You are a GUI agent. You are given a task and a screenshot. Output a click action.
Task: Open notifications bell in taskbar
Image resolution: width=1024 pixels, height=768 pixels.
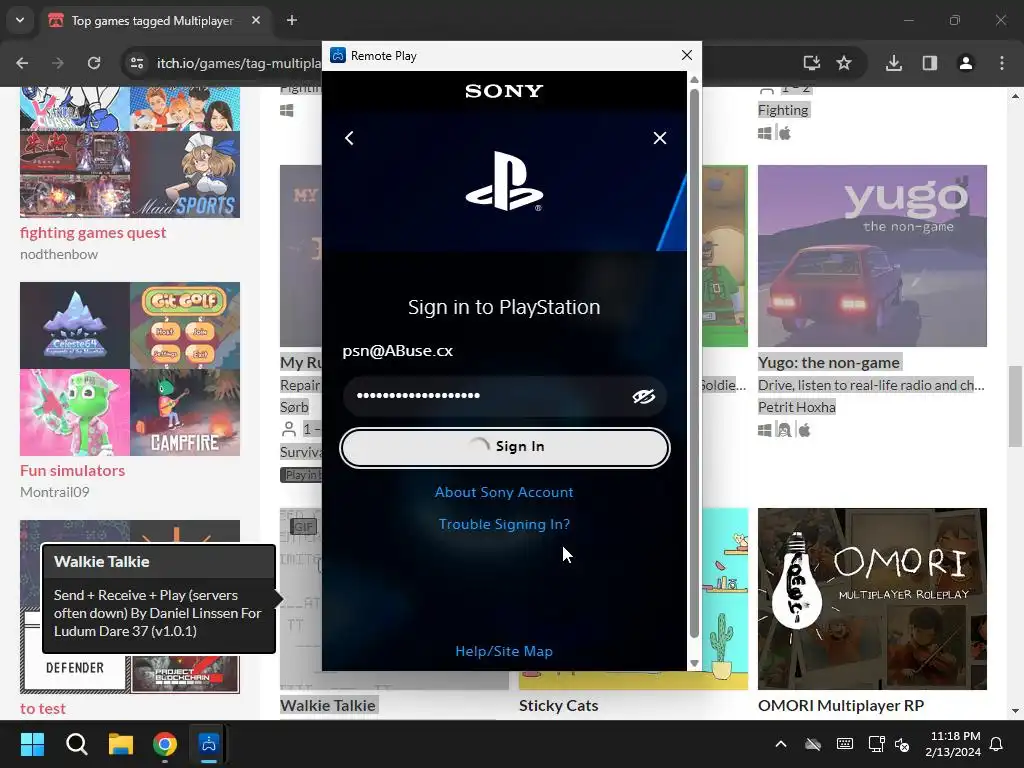996,744
